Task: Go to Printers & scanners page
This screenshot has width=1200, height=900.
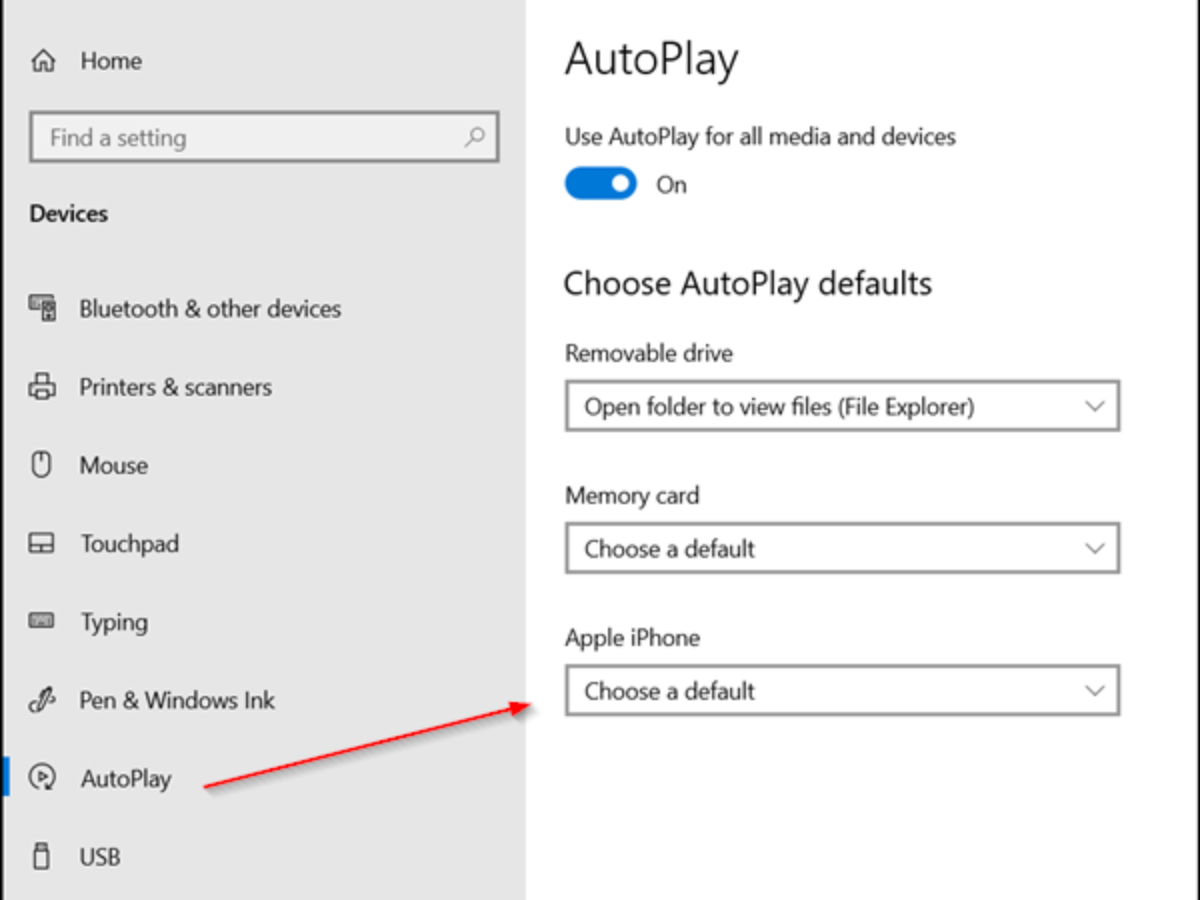Action: point(175,387)
